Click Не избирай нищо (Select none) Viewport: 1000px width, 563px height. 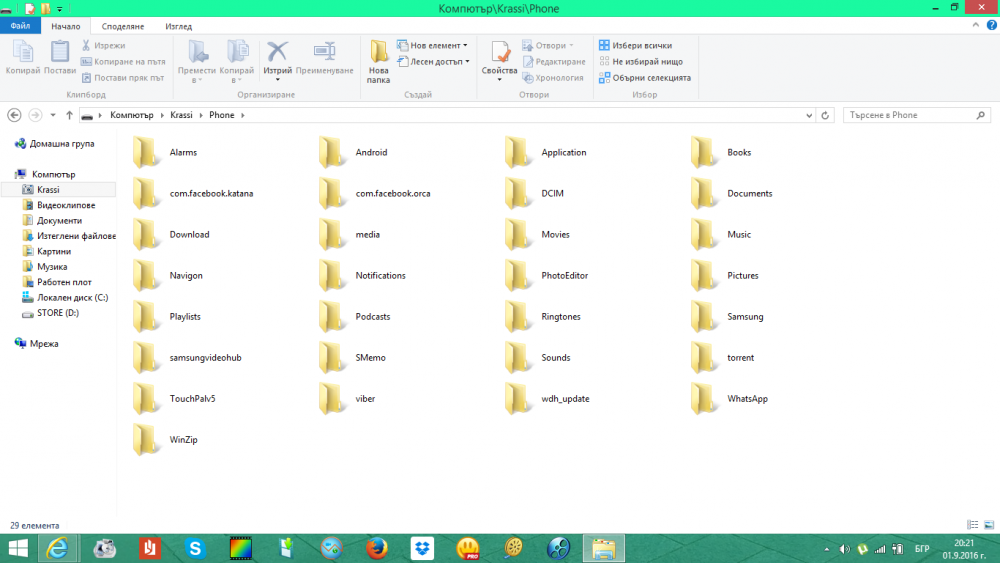point(641,62)
